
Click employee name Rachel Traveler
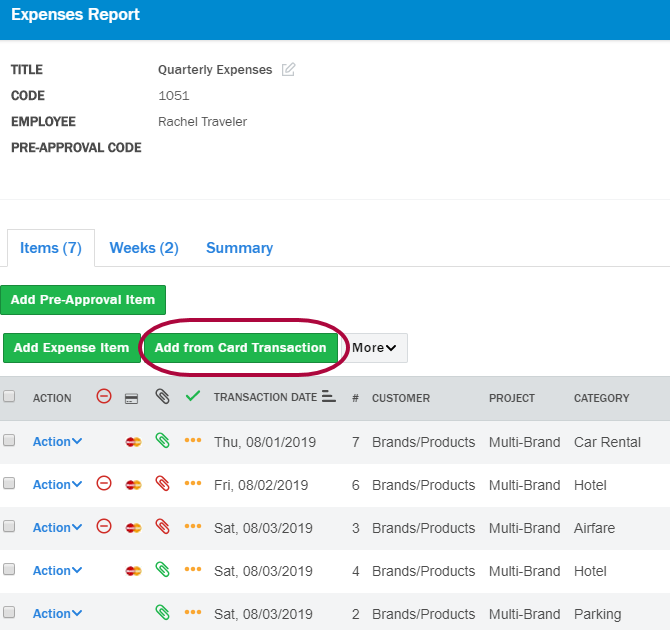[x=203, y=122]
